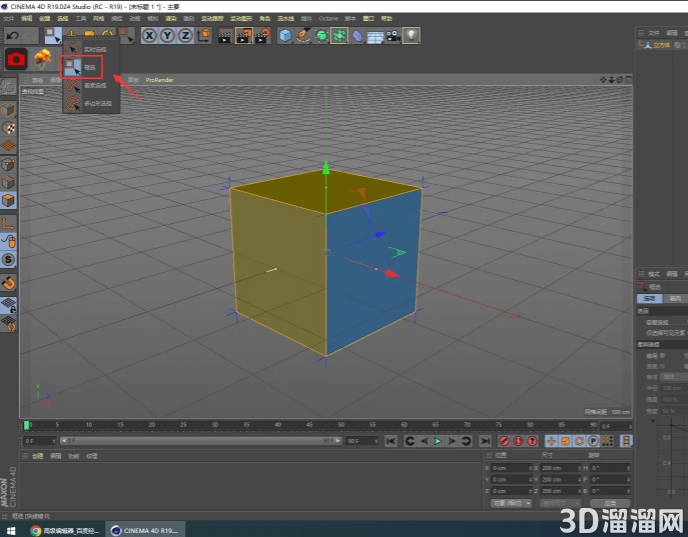Click the Undo arrow icon

(x=13, y=36)
